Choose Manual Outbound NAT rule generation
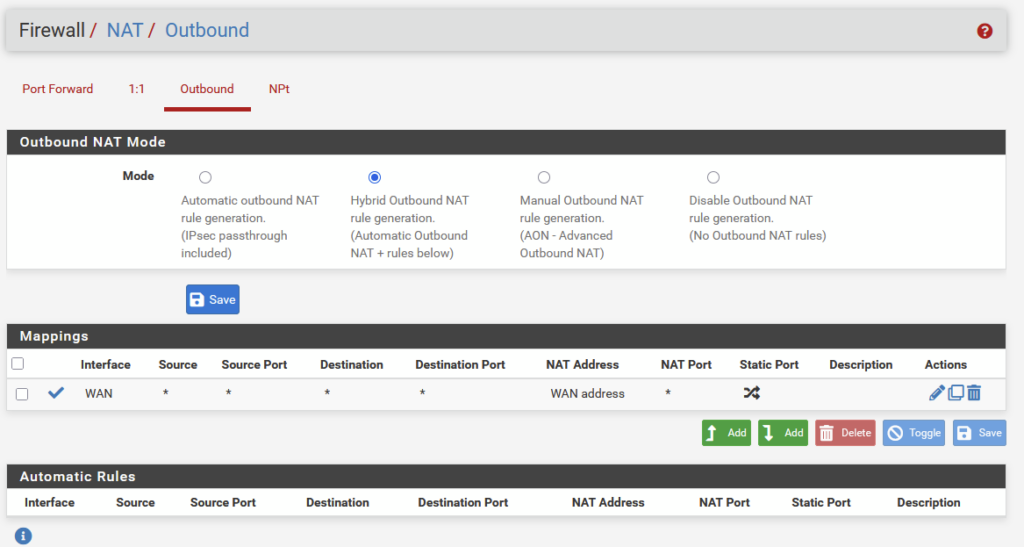 [x=544, y=178]
